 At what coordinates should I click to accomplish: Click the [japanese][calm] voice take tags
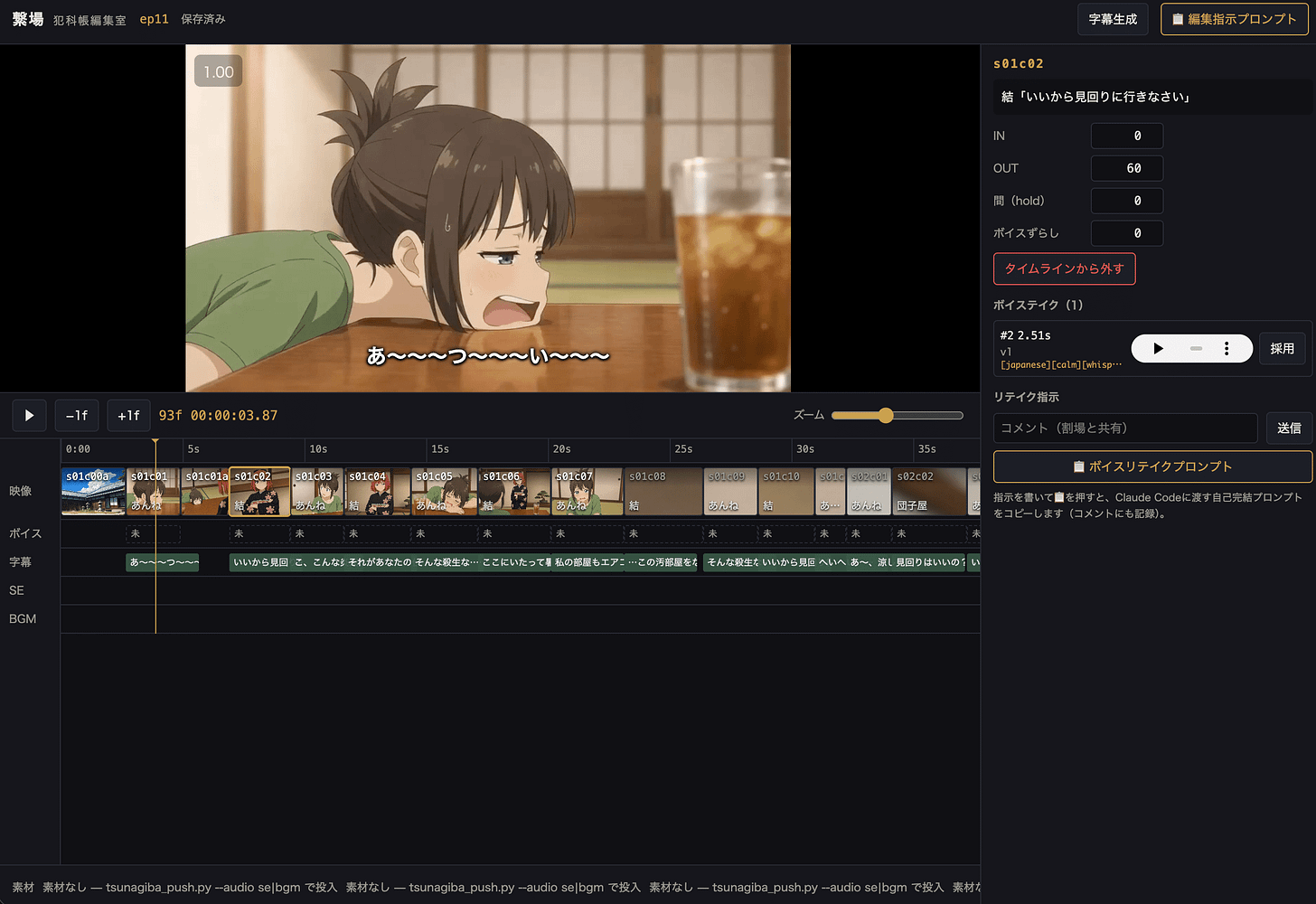(x=1061, y=365)
